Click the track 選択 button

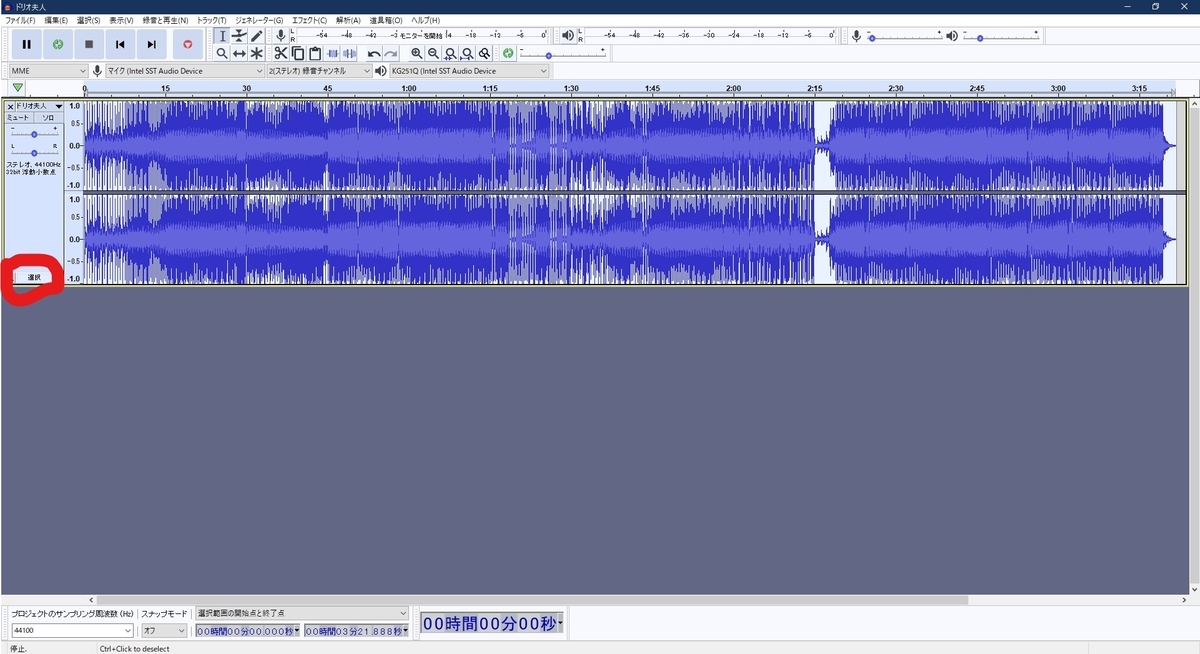click(34, 277)
